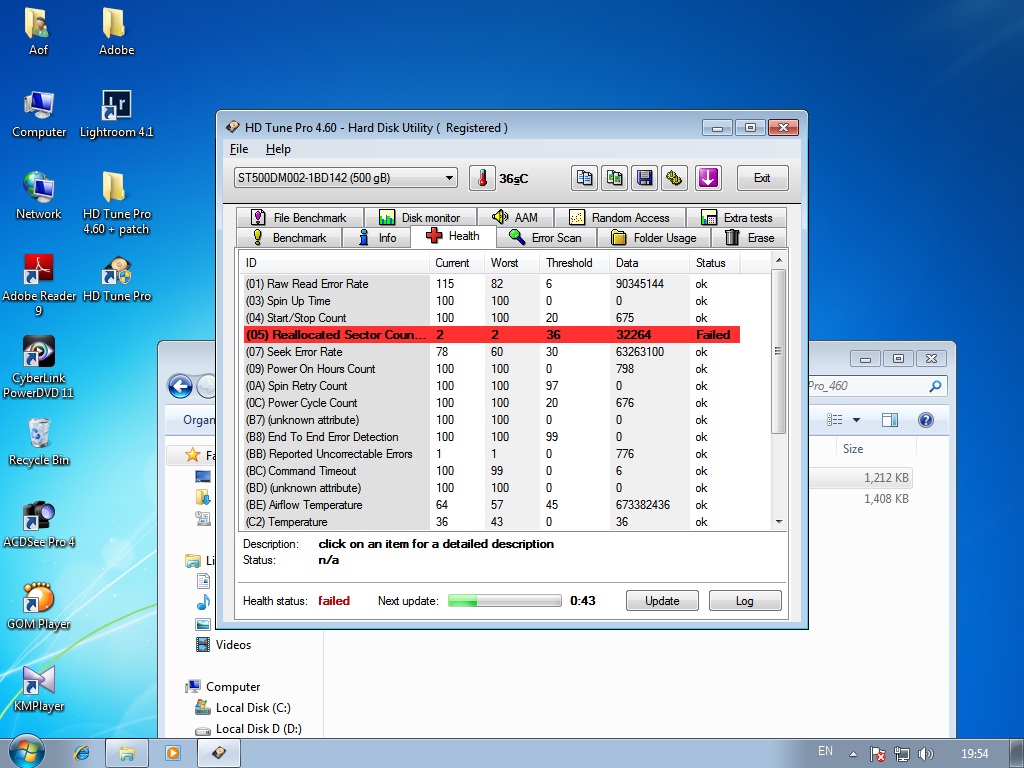
Task: Open Internet Explorer from taskbar
Action: (82, 753)
